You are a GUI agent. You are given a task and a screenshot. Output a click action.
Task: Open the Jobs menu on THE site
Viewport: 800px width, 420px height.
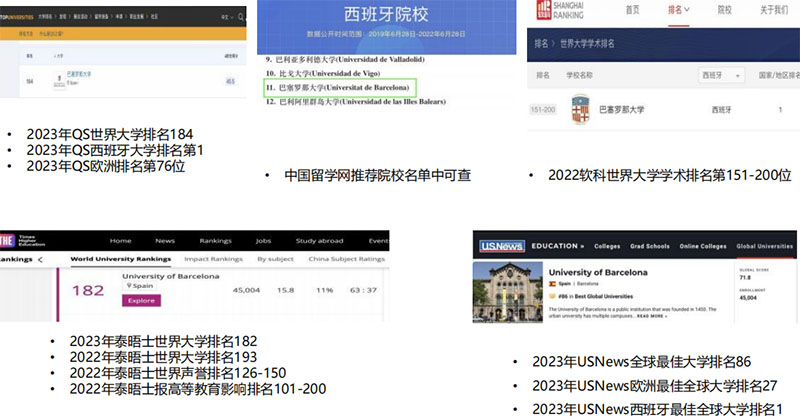coord(263,241)
